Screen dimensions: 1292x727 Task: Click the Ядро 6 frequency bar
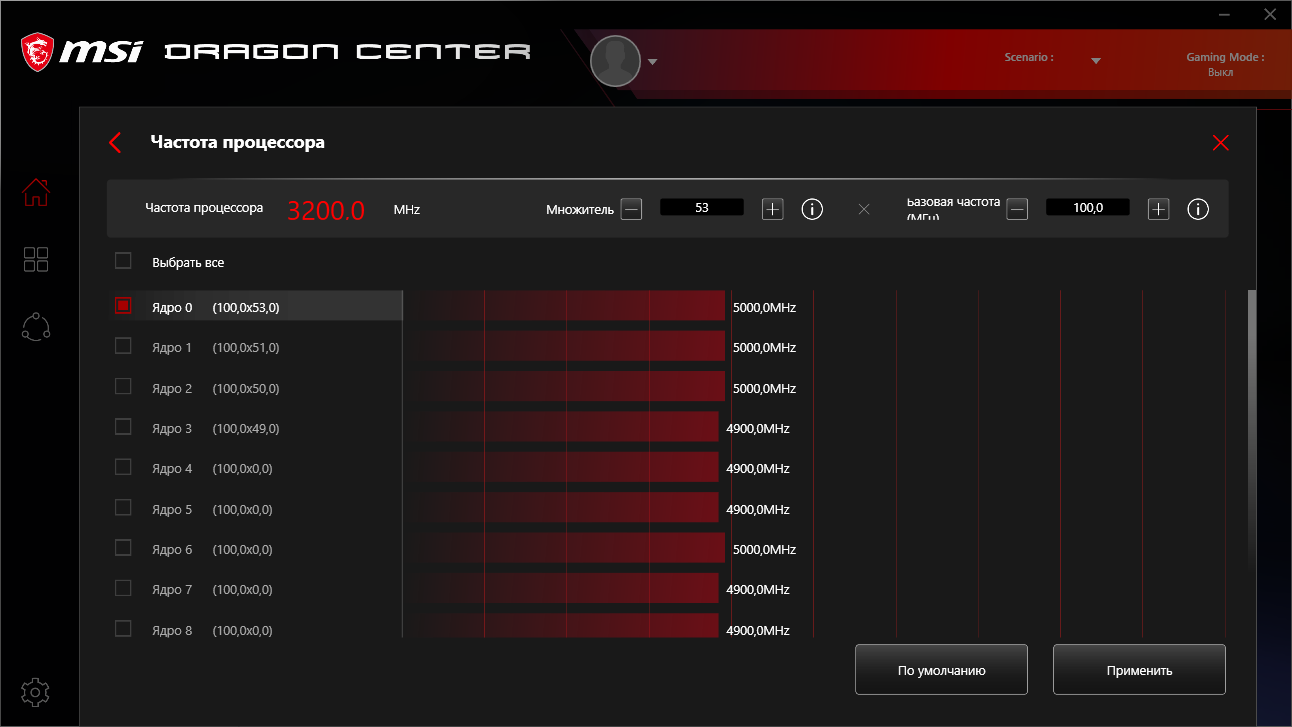pos(565,548)
